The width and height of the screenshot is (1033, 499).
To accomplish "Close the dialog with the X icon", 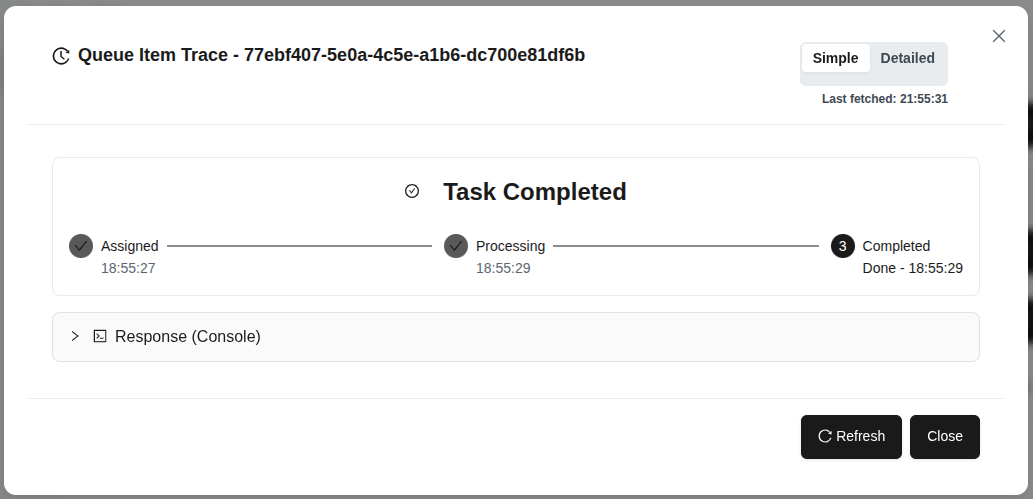I will pos(998,36).
